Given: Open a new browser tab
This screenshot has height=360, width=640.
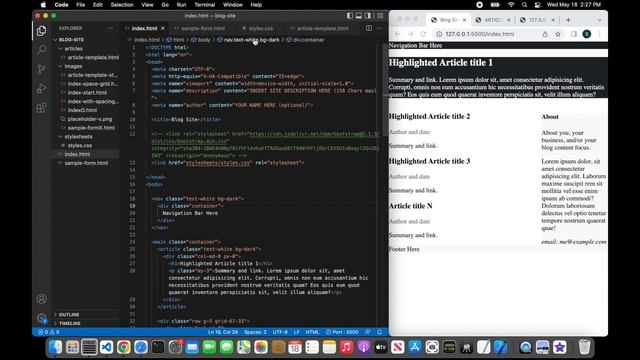Looking at the screenshot, I should click(568, 20).
